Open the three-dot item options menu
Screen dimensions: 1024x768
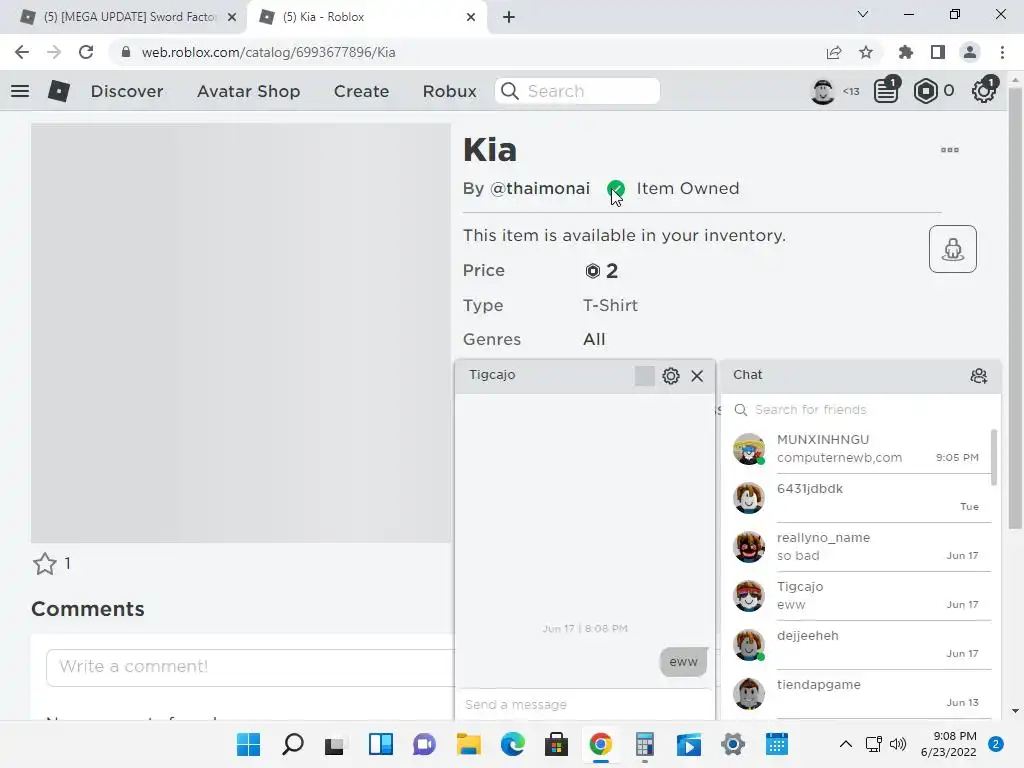950,150
